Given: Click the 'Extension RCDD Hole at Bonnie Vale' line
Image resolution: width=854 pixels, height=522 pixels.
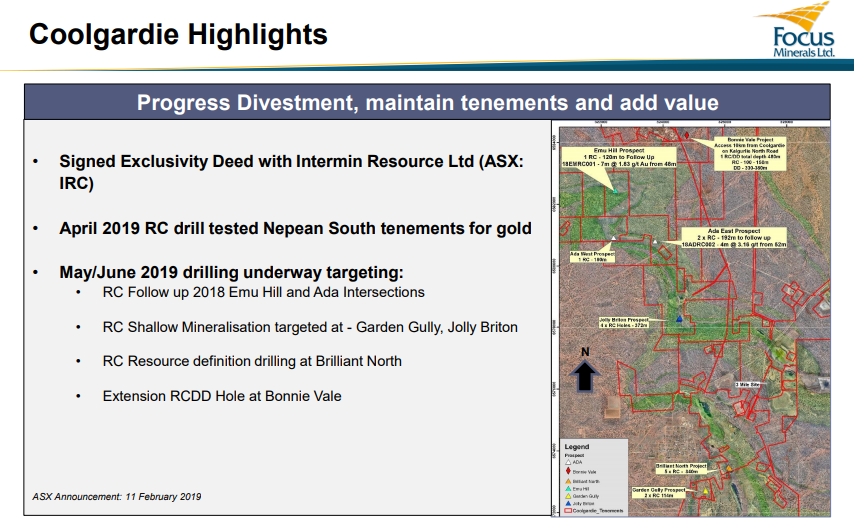Looking at the screenshot, I should click(222, 396).
